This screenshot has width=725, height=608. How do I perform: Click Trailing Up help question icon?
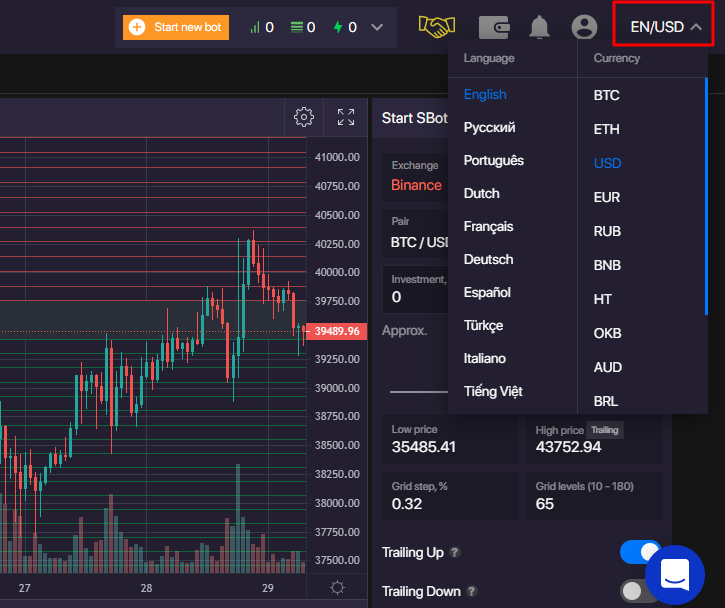[x=455, y=552]
